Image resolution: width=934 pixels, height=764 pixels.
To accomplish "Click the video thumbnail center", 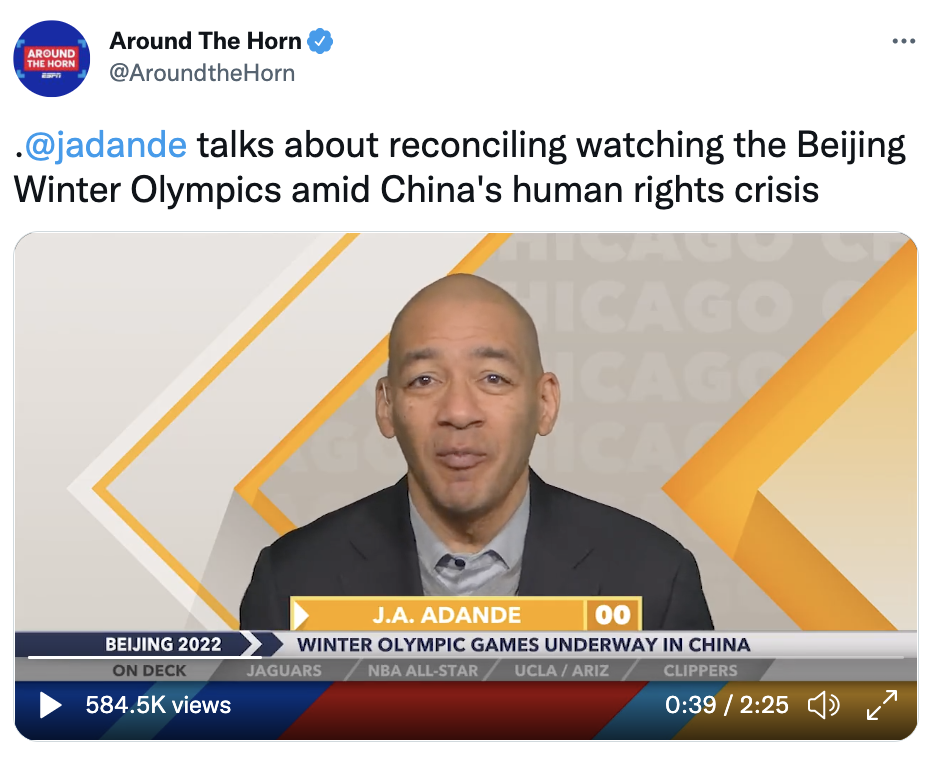I will point(466,486).
